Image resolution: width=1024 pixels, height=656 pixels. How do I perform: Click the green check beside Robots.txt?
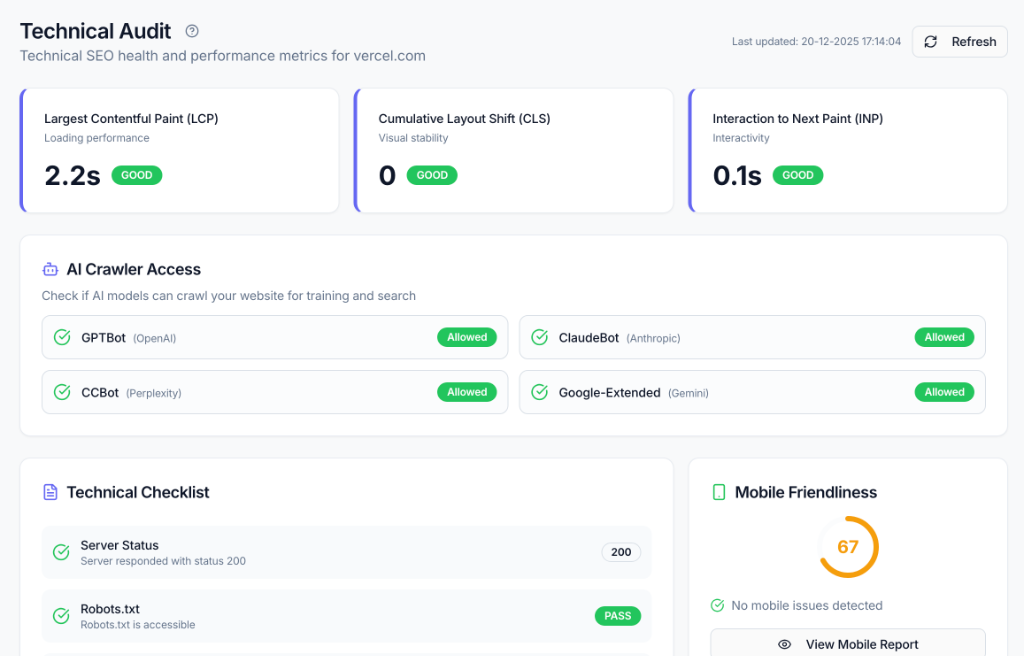(x=60, y=615)
